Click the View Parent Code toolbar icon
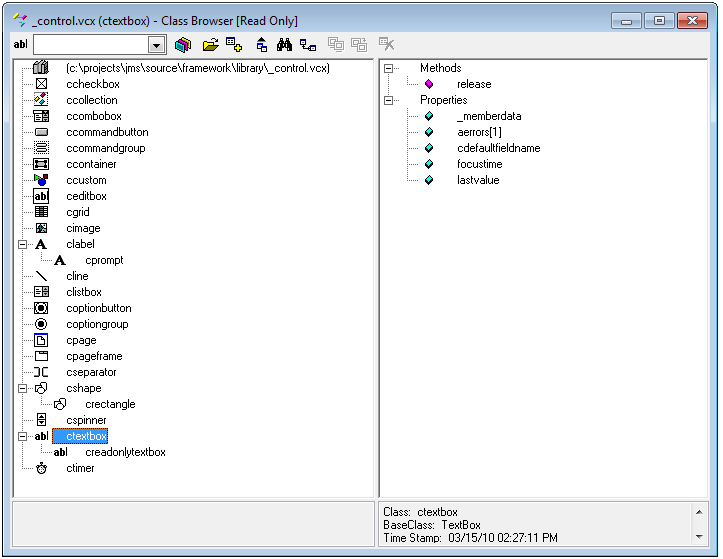 (x=261, y=45)
